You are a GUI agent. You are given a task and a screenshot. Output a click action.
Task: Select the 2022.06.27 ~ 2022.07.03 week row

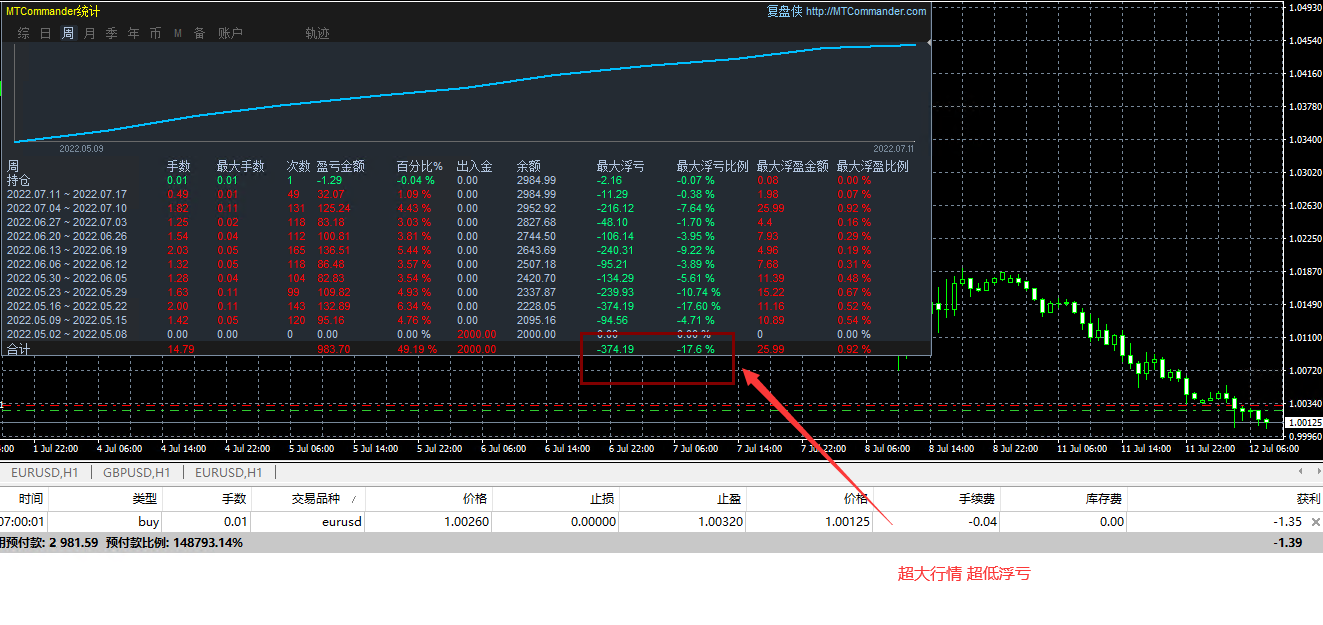click(465, 222)
